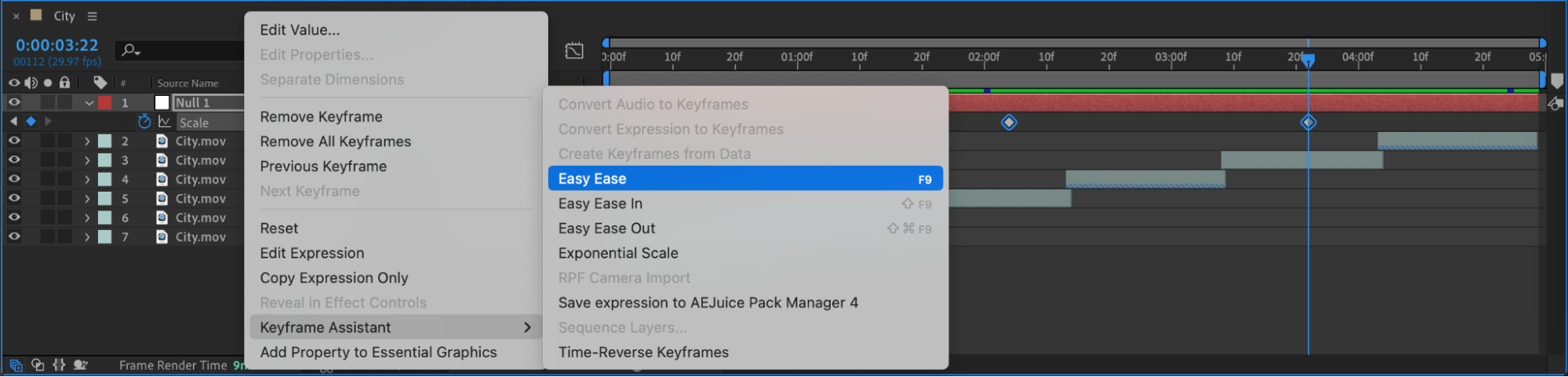Toggle the In/Out/Duration pane braces icon
The width and height of the screenshot is (1568, 377).
pyautogui.click(x=59, y=365)
